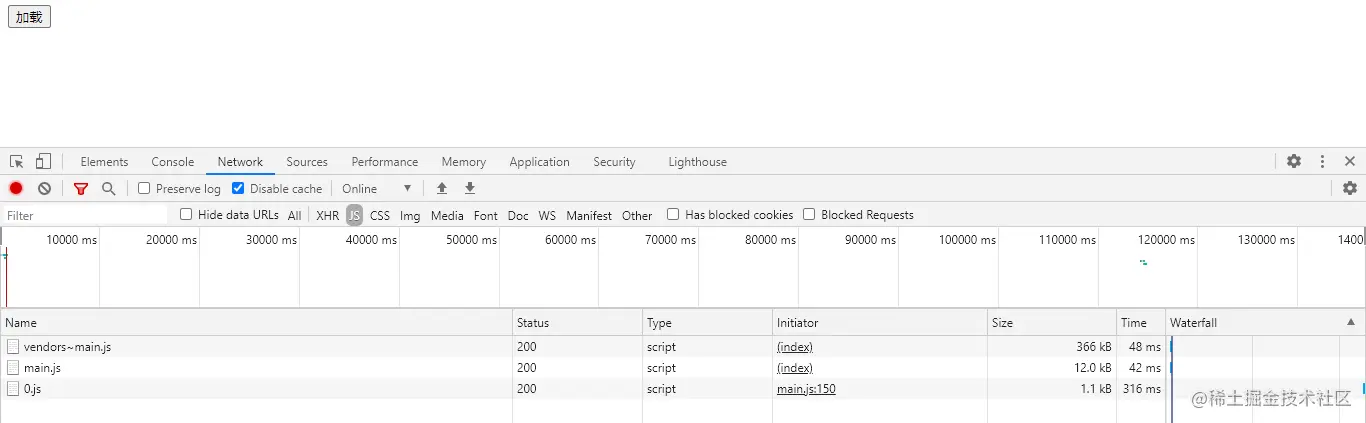The image size is (1366, 423).
Task: Open the Sources tab
Action: 307,162
